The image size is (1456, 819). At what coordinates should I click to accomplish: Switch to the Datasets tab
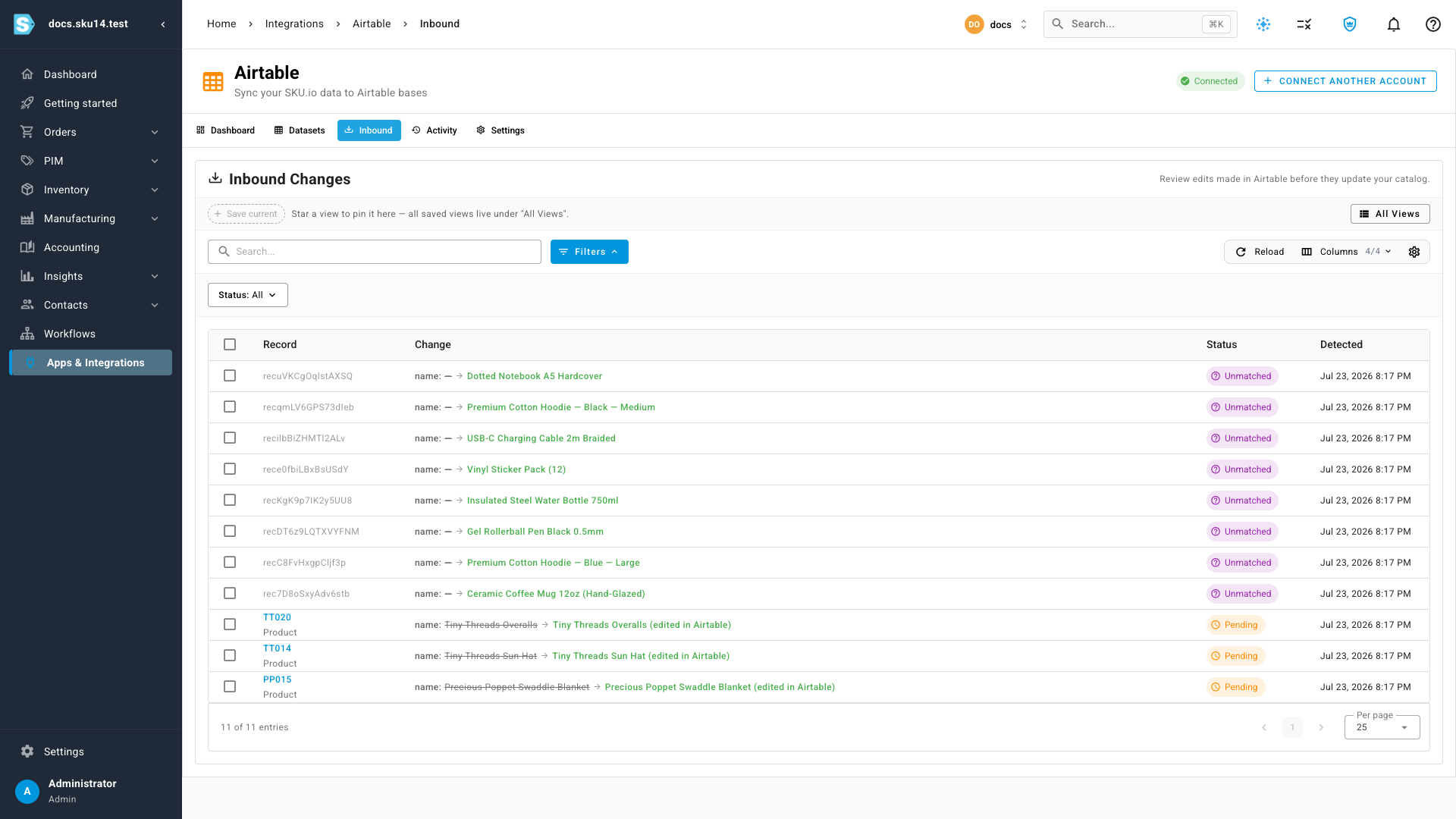300,130
